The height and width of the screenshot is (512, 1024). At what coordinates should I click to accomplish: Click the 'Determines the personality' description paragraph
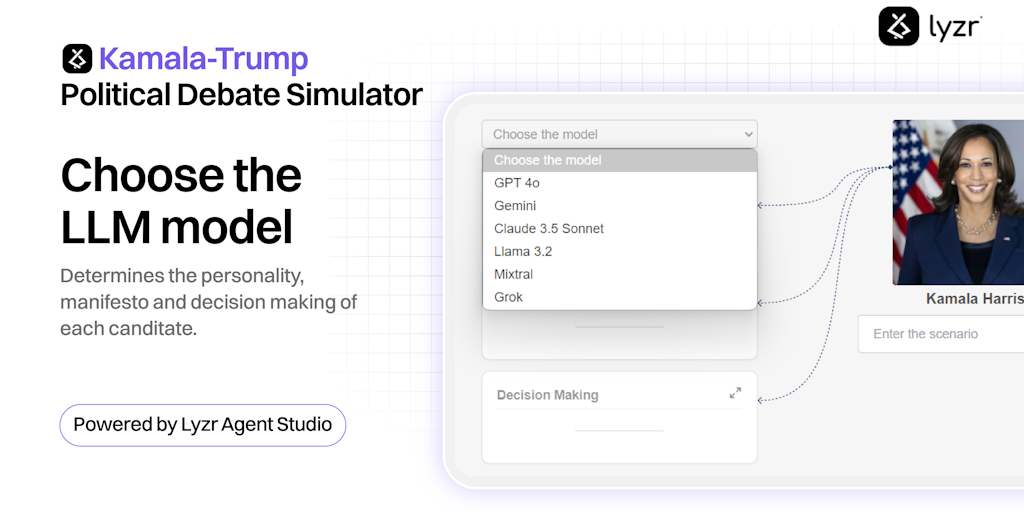tap(208, 302)
